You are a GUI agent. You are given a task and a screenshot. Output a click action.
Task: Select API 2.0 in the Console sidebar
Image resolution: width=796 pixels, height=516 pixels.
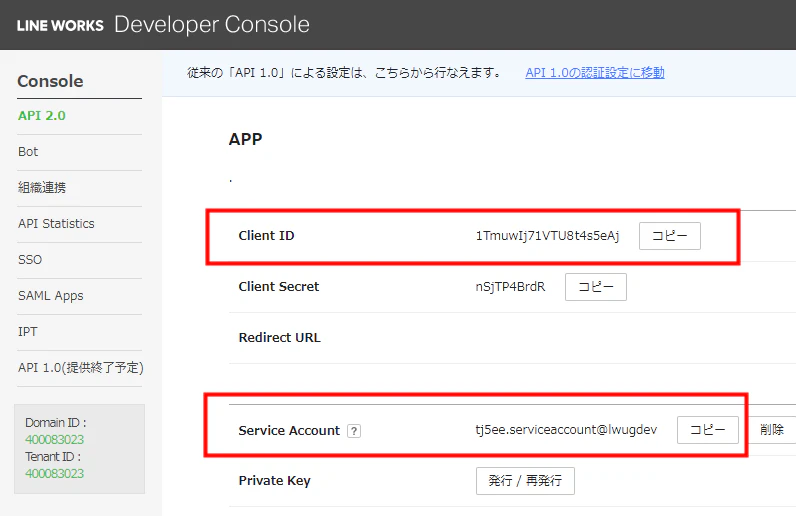[42, 116]
